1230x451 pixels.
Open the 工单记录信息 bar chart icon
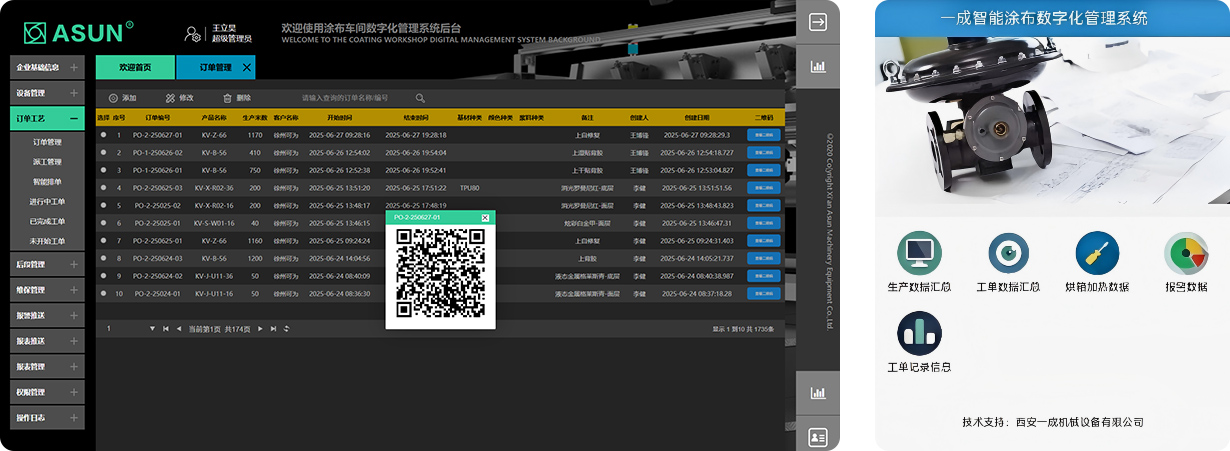click(x=919, y=333)
